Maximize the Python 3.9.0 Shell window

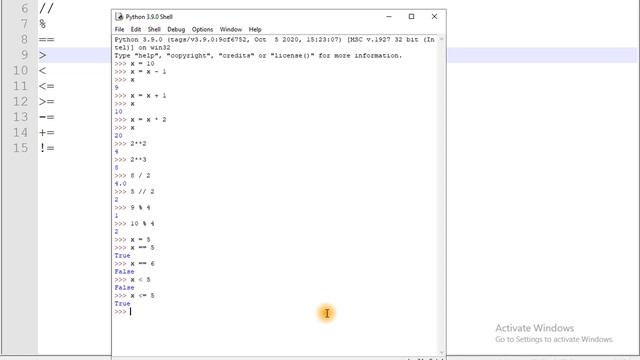pos(411,16)
